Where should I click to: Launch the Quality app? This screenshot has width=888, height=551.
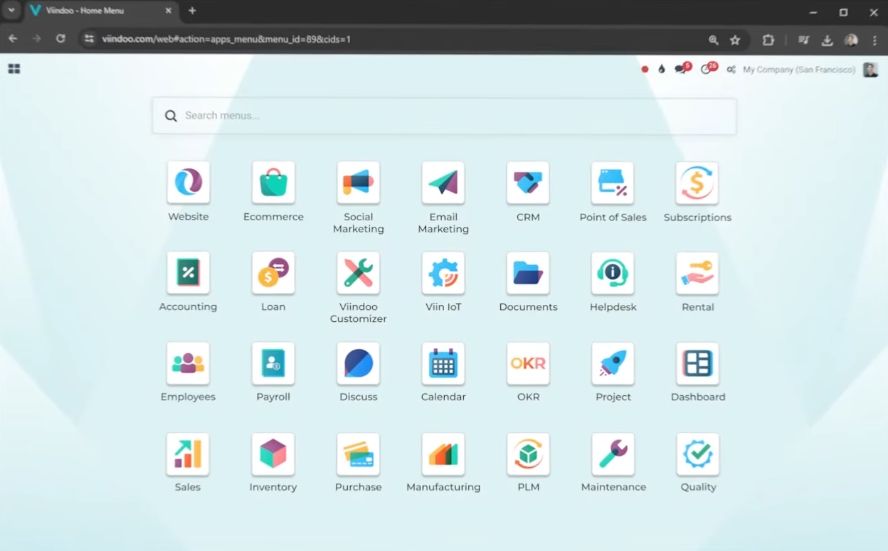pos(697,454)
